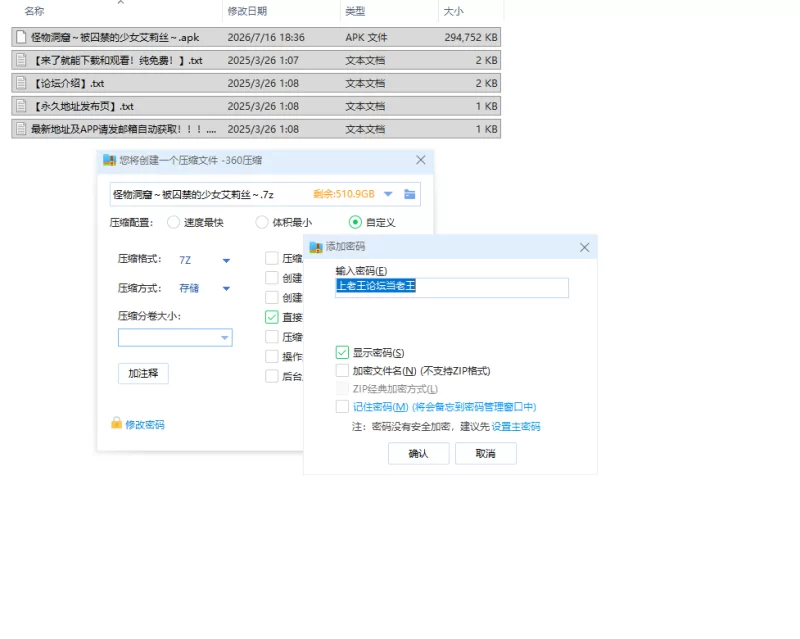This screenshot has height=639, width=800.
Task: Click the 294,752 KB size cell
Action: tap(471, 37)
